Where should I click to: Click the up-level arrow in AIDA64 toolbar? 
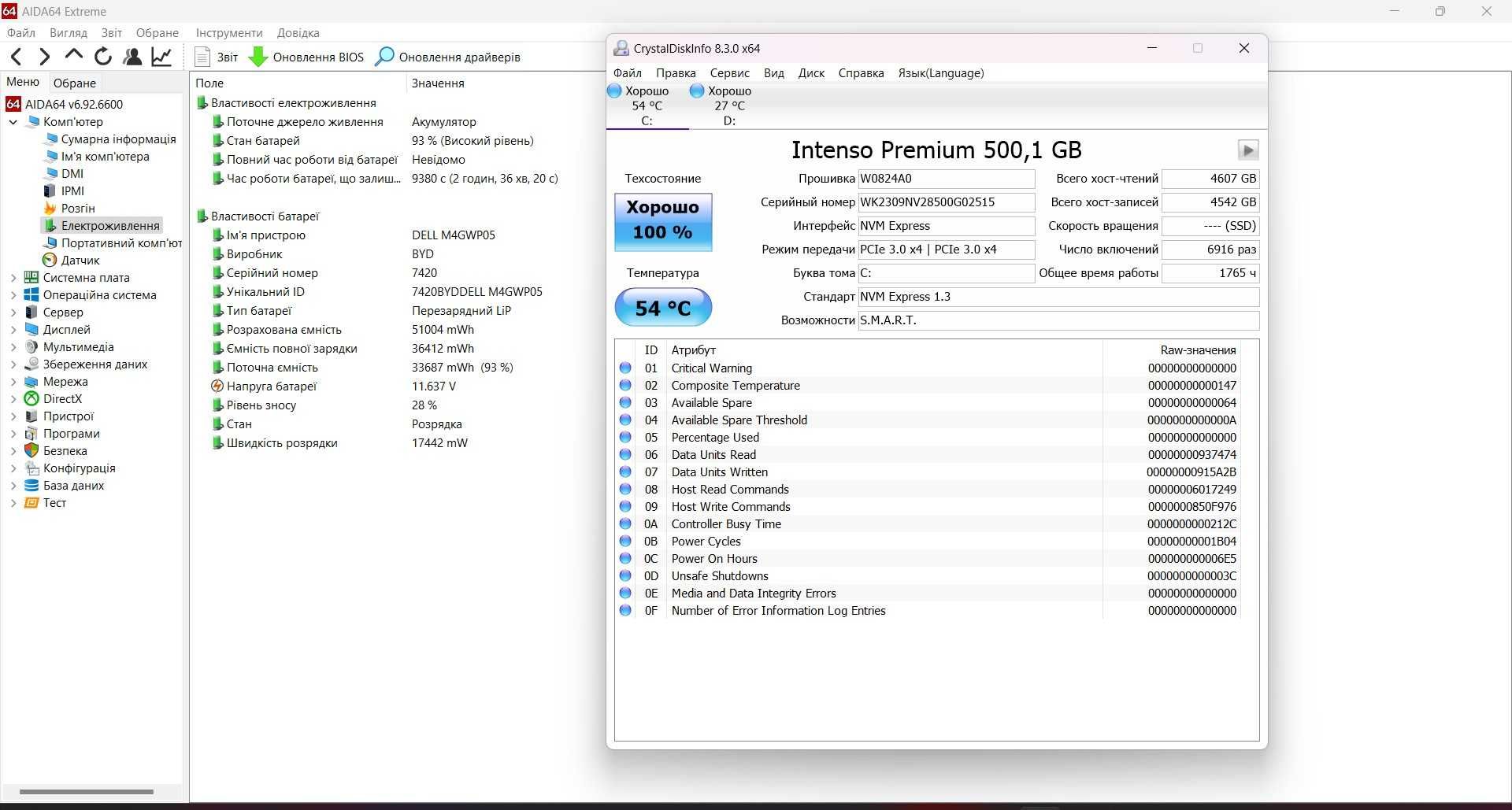click(x=73, y=55)
